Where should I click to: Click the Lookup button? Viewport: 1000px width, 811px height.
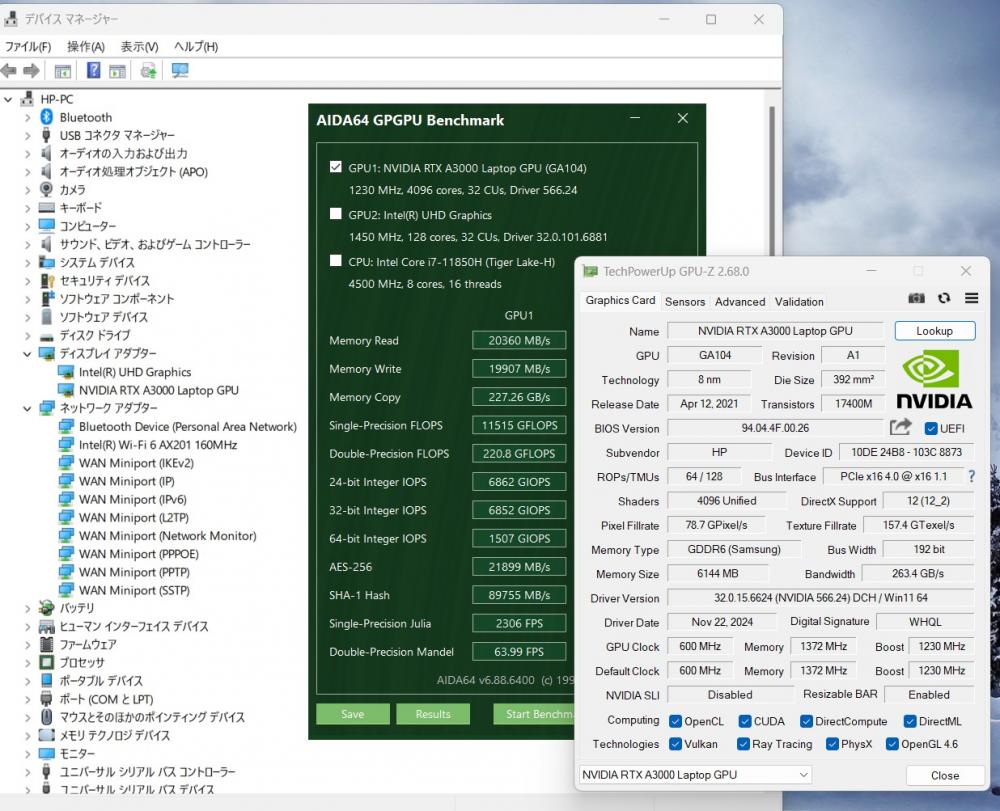[934, 331]
